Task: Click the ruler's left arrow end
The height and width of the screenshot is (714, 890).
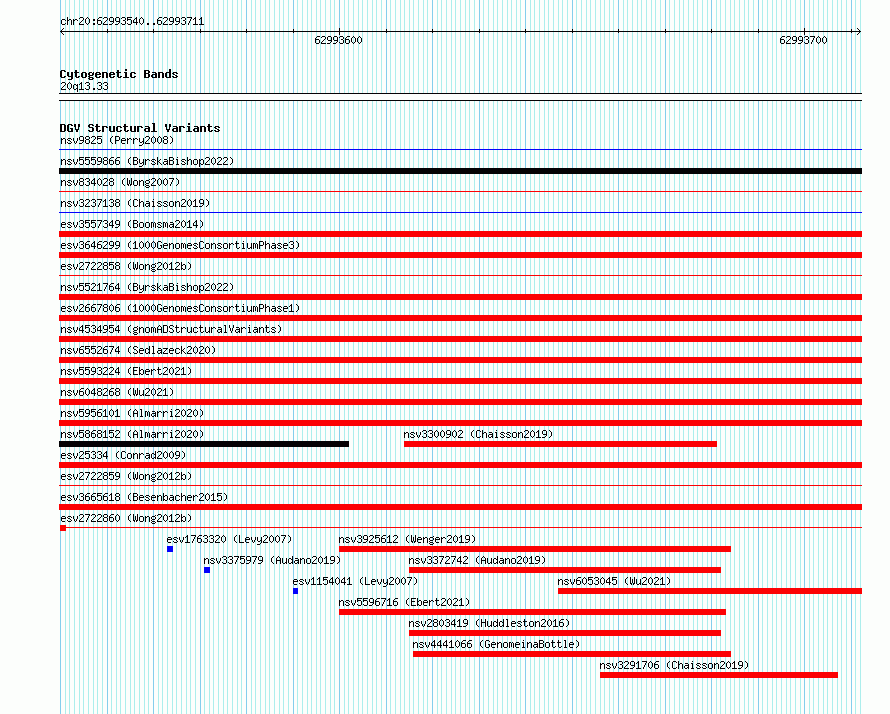Action: point(62,32)
